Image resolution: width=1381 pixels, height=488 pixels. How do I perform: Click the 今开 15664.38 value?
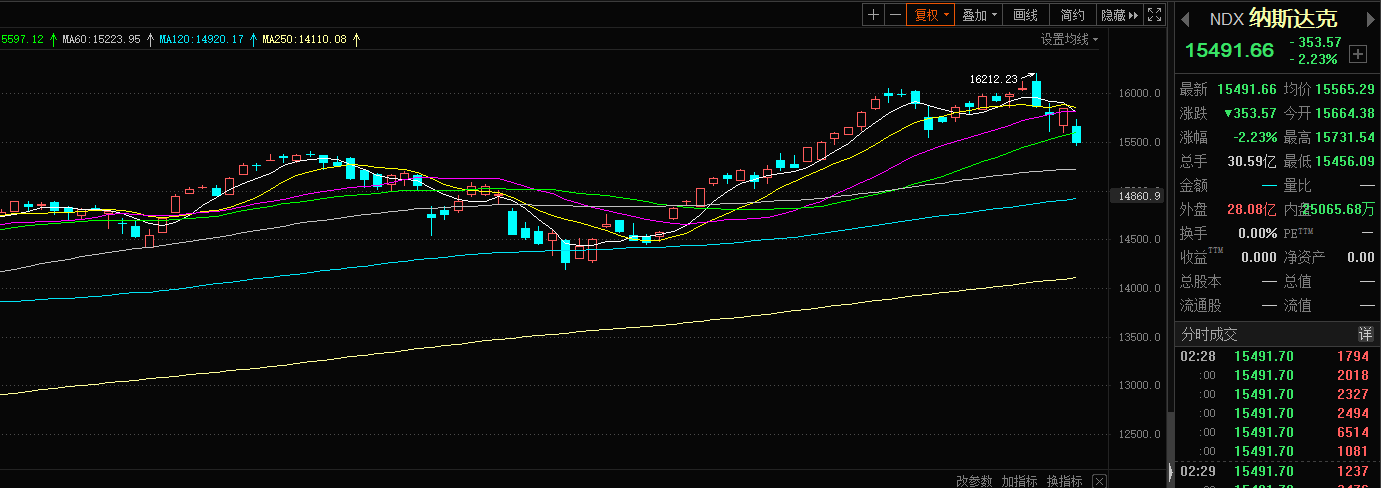[1345, 113]
